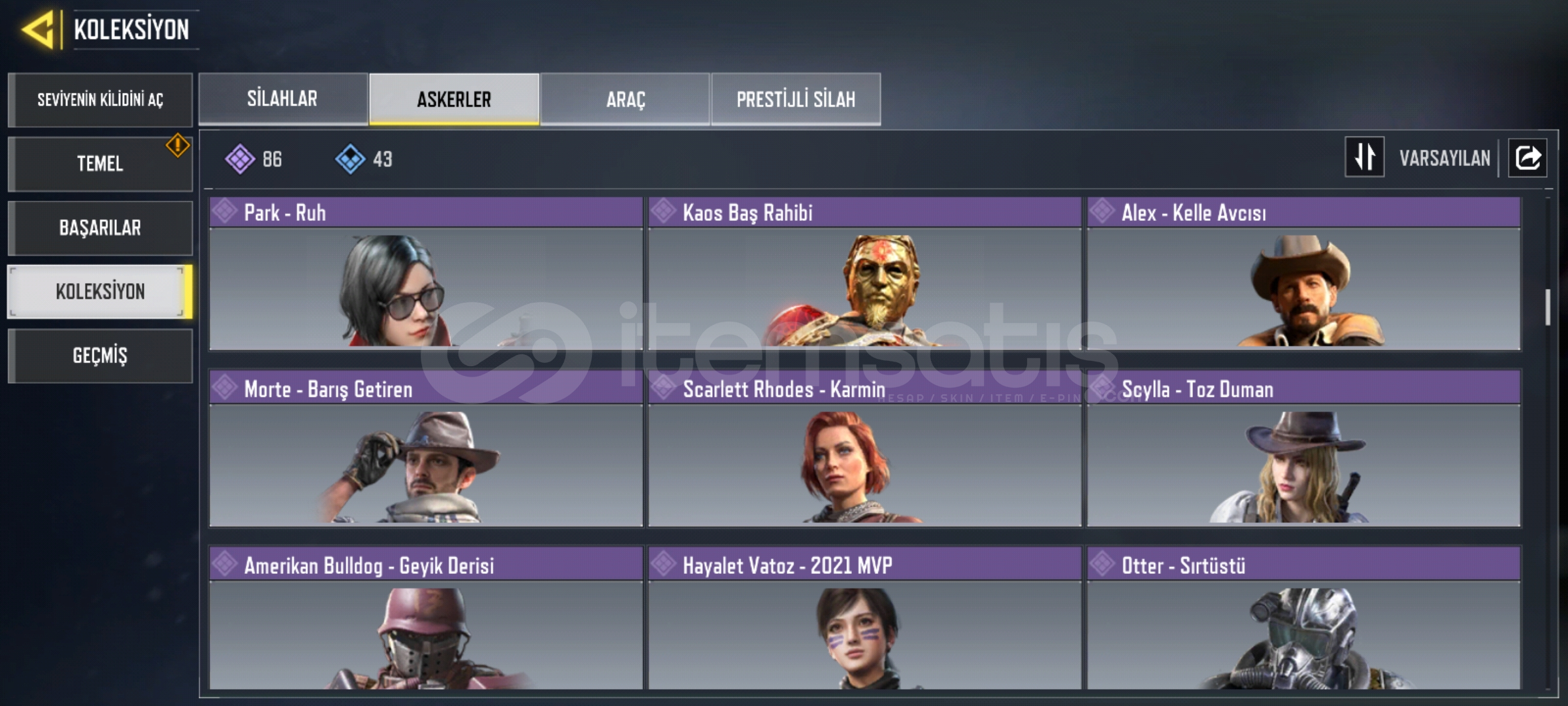The height and width of the screenshot is (706, 1568).
Task: Switch to the Silahlar tab
Action: coord(283,99)
